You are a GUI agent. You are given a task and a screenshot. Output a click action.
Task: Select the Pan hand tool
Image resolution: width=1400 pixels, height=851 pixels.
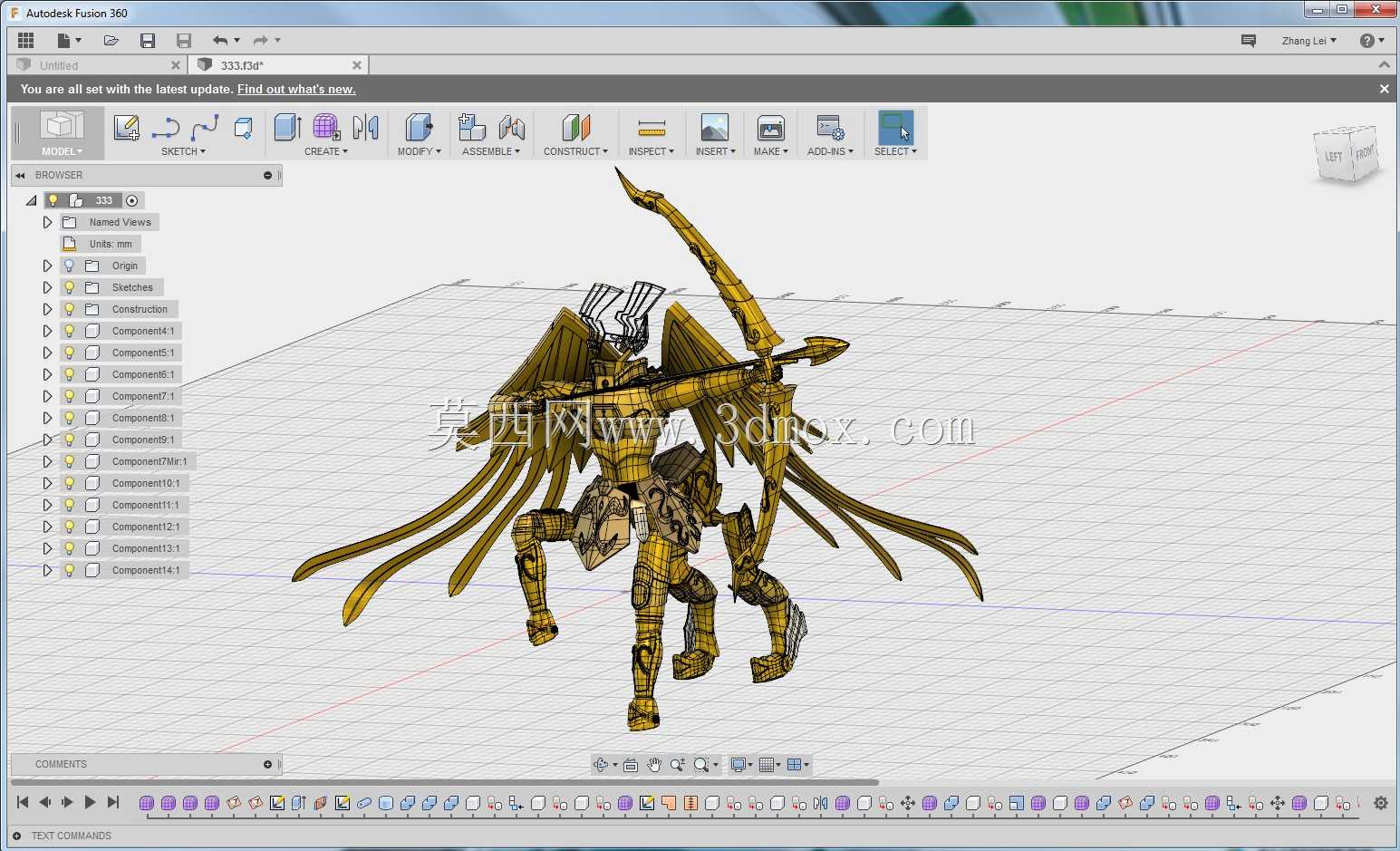[x=654, y=765]
